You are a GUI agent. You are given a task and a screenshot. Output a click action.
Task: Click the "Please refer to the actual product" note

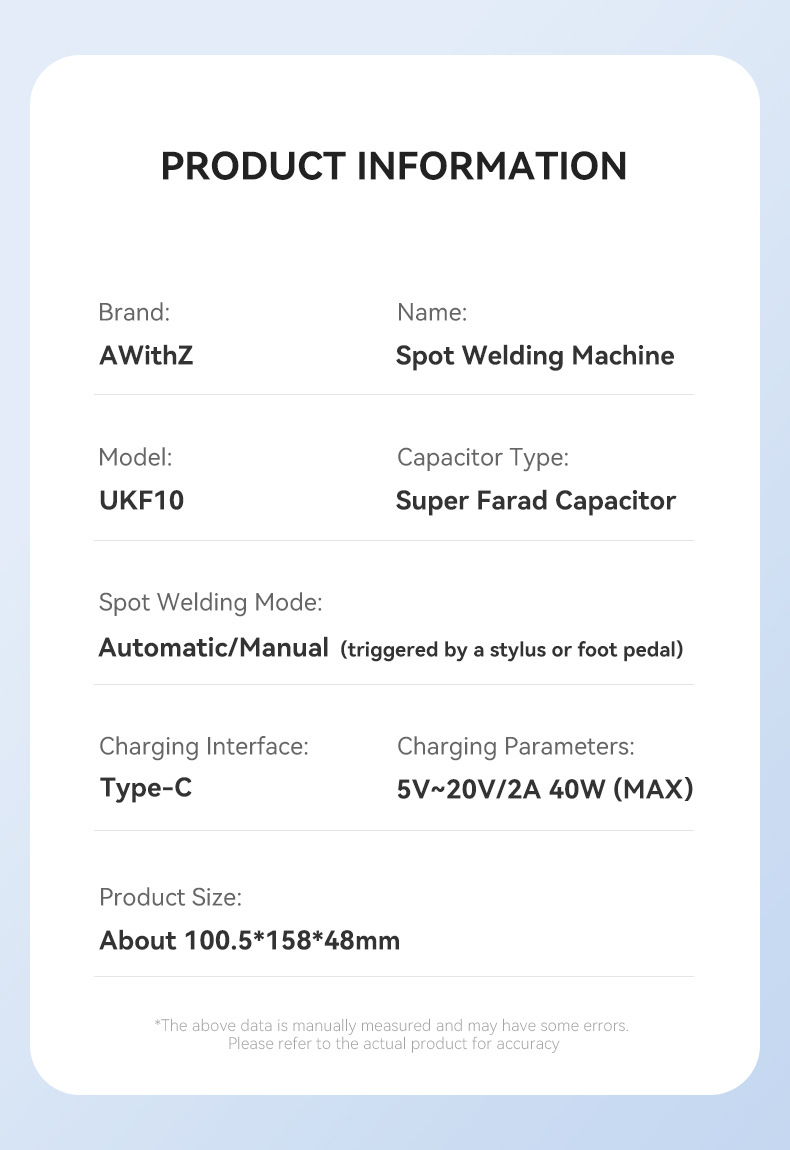(393, 1044)
